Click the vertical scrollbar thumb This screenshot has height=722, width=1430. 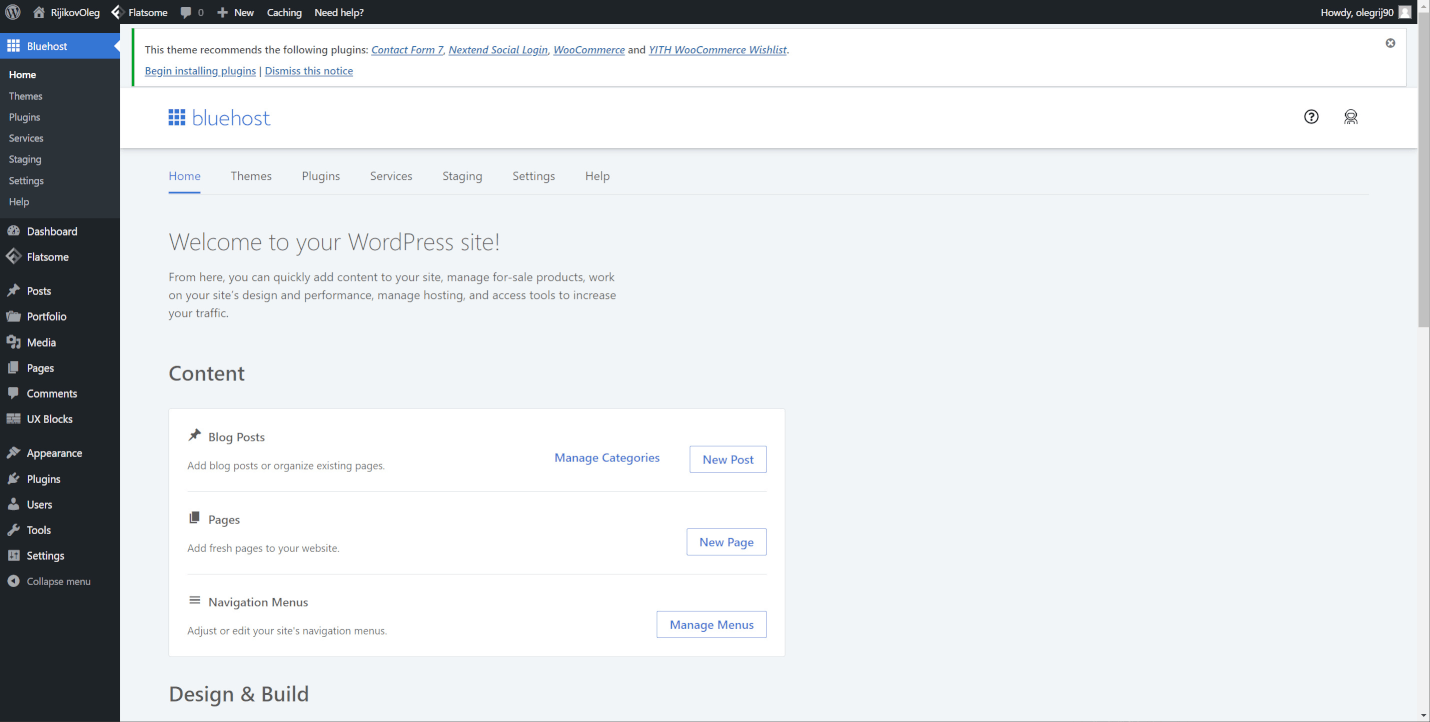click(x=1424, y=171)
